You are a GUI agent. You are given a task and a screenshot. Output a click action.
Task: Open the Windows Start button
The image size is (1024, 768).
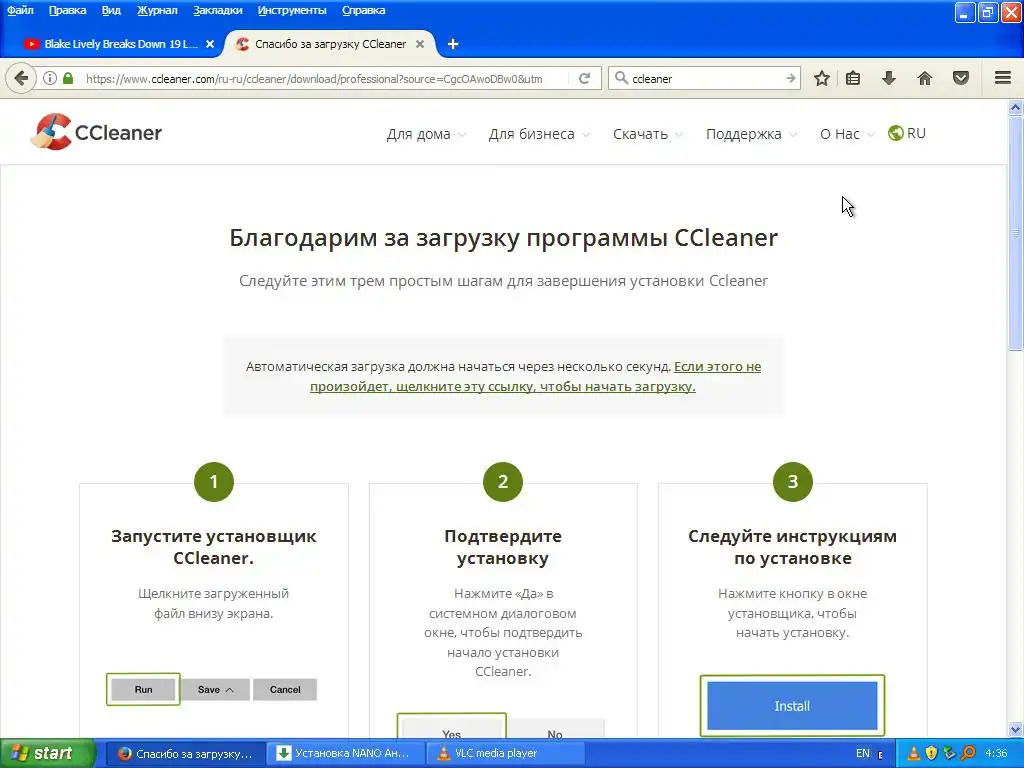pyautogui.click(x=48, y=753)
